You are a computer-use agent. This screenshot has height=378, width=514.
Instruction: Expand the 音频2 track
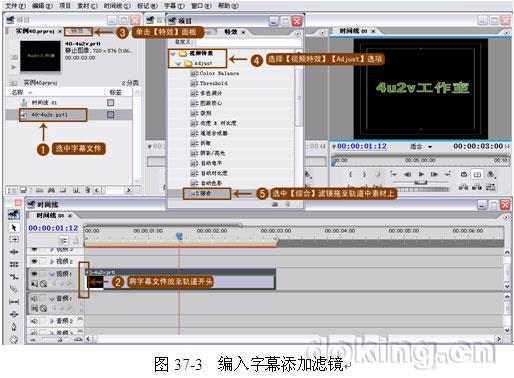(52, 321)
